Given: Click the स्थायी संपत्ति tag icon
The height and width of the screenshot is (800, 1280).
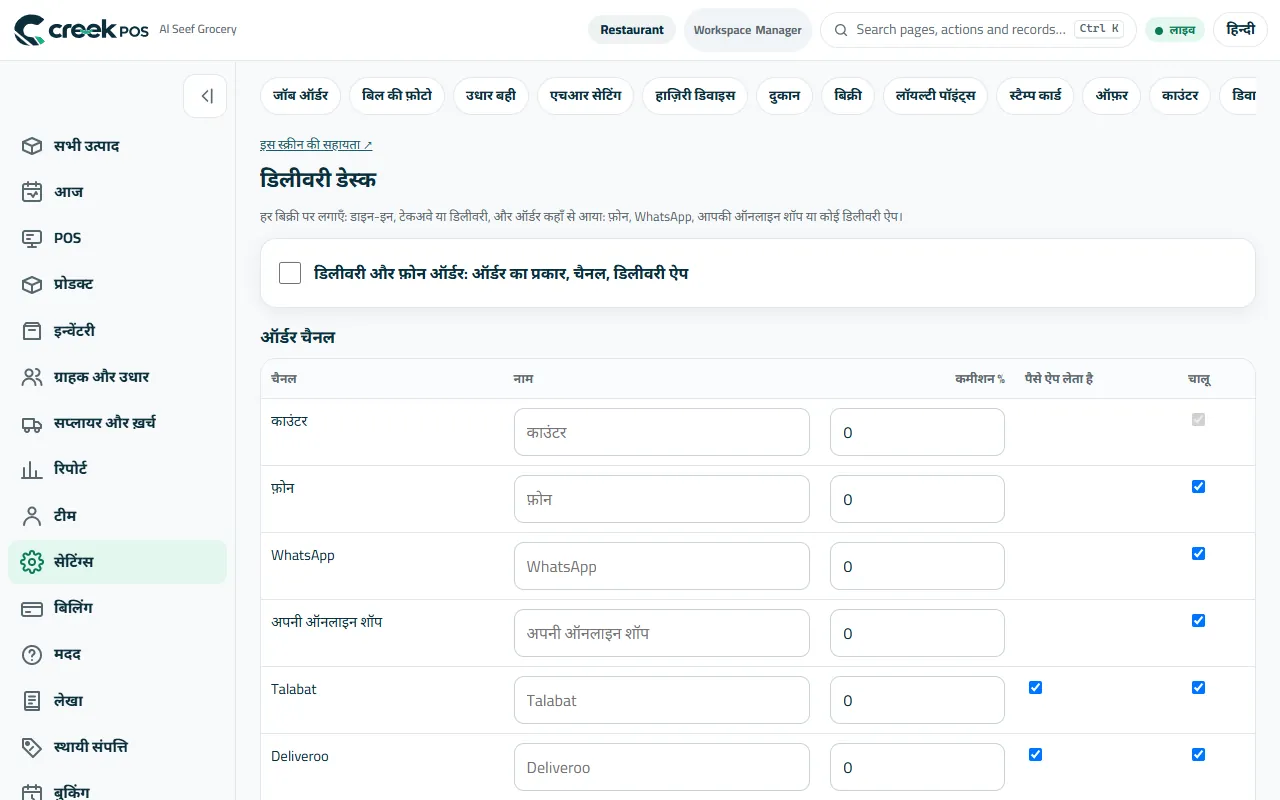Looking at the screenshot, I should (x=32, y=747).
